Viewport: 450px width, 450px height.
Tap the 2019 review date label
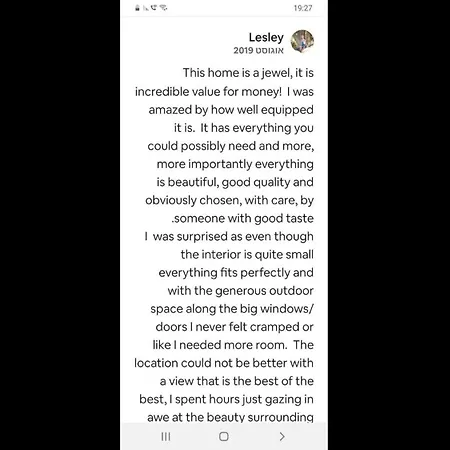click(x=258, y=50)
